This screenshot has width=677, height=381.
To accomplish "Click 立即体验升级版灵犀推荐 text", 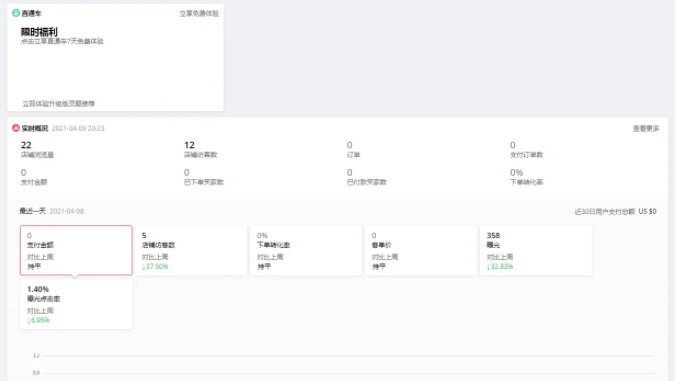I will 58,103.
